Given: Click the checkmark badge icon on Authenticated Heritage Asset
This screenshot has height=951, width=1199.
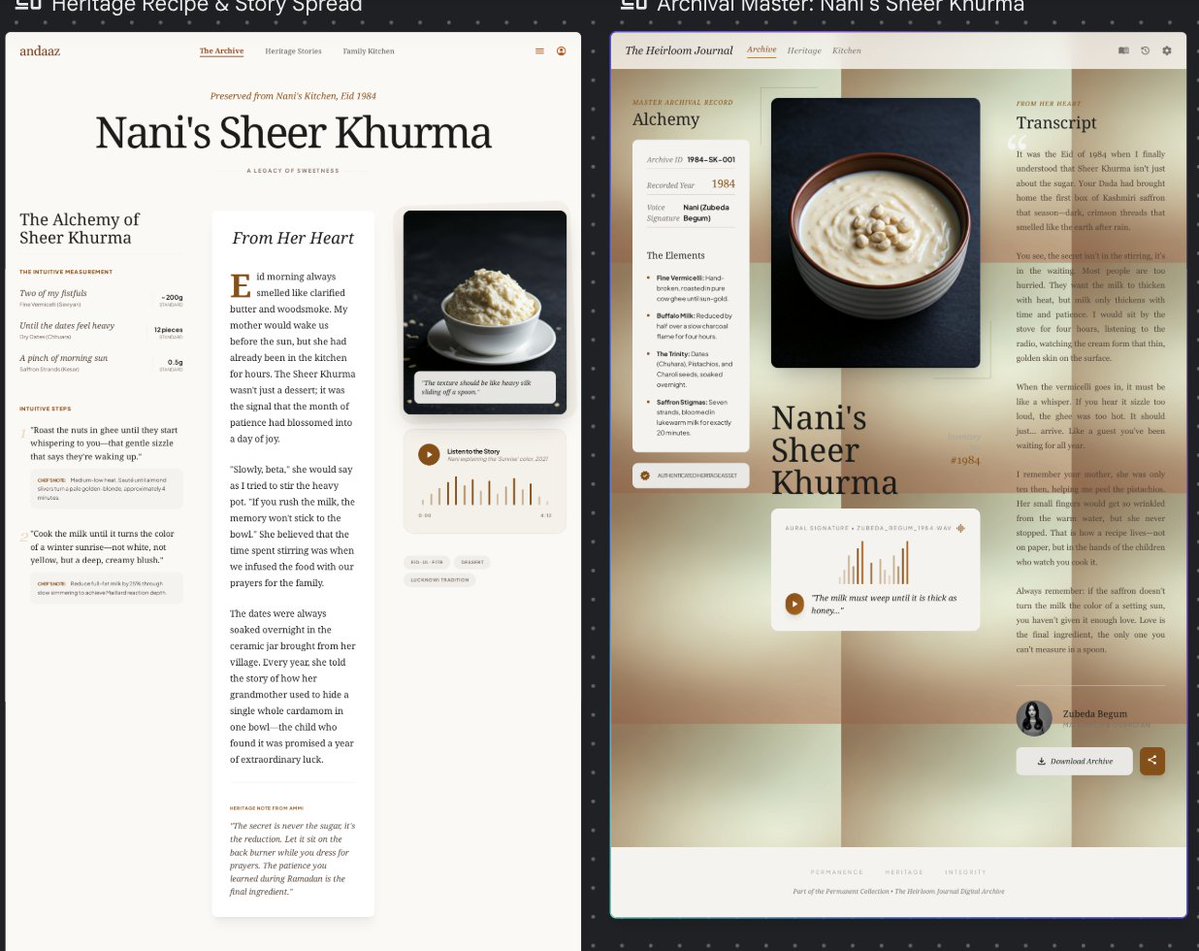Looking at the screenshot, I should [x=645, y=476].
